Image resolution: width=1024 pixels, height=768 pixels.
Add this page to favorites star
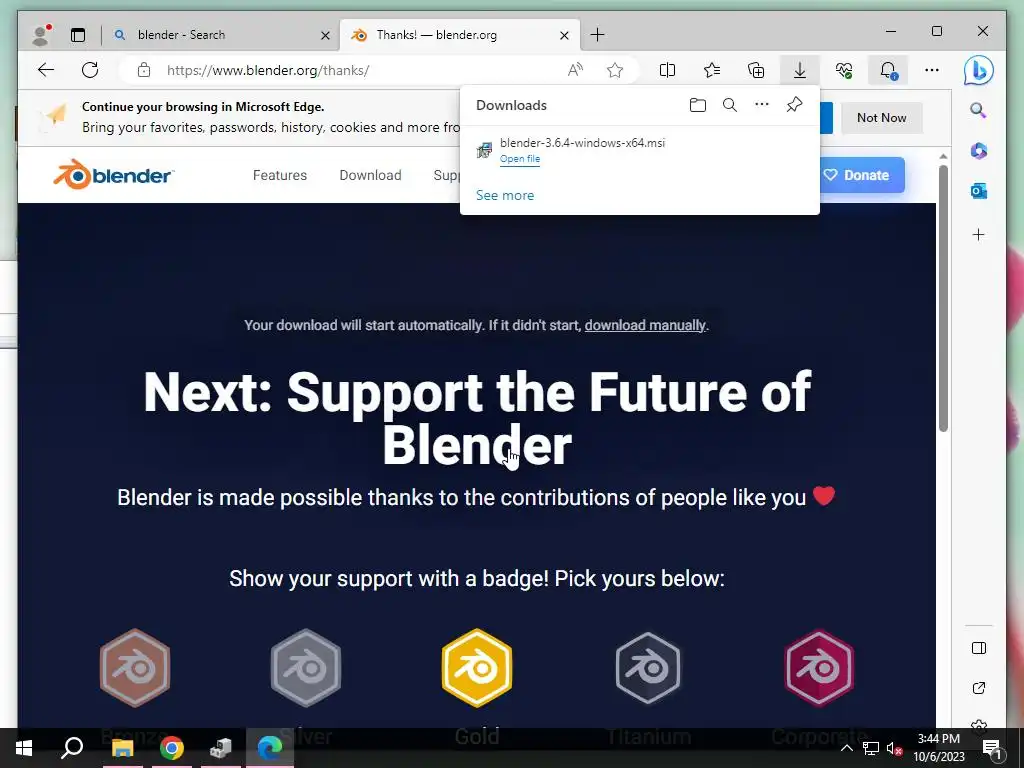615,70
